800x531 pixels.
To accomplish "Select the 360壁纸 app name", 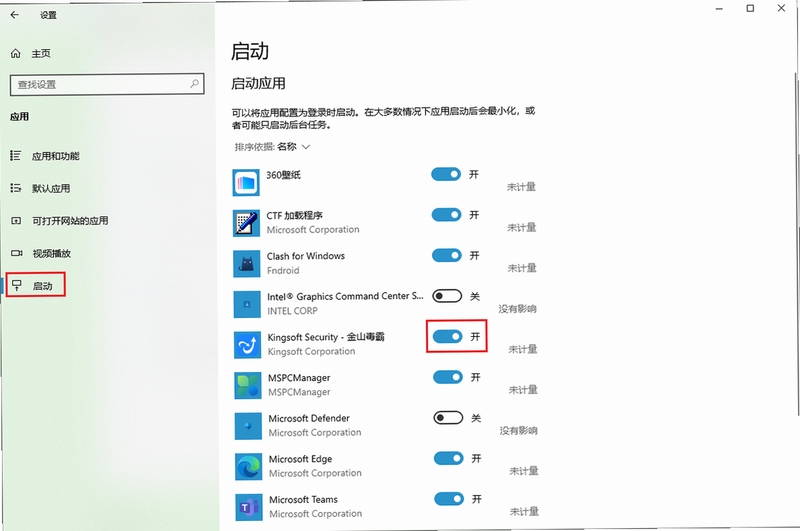I will pos(283,175).
